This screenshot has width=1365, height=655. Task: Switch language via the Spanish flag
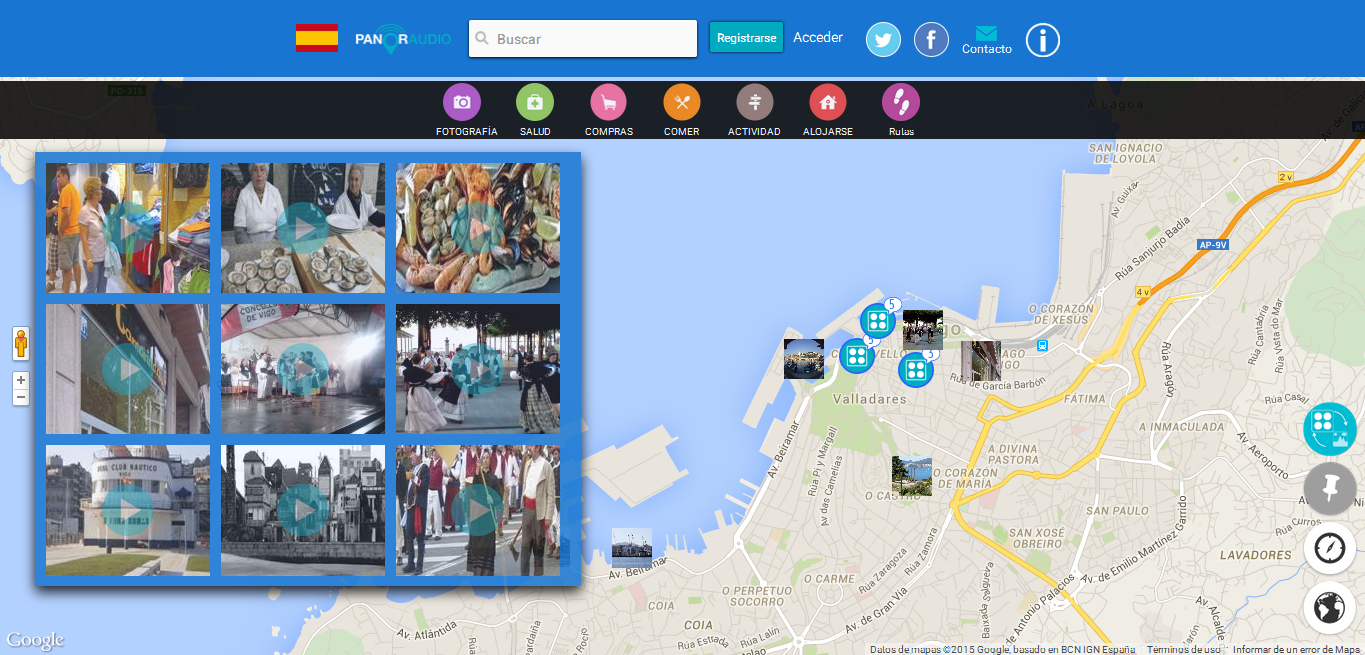316,38
